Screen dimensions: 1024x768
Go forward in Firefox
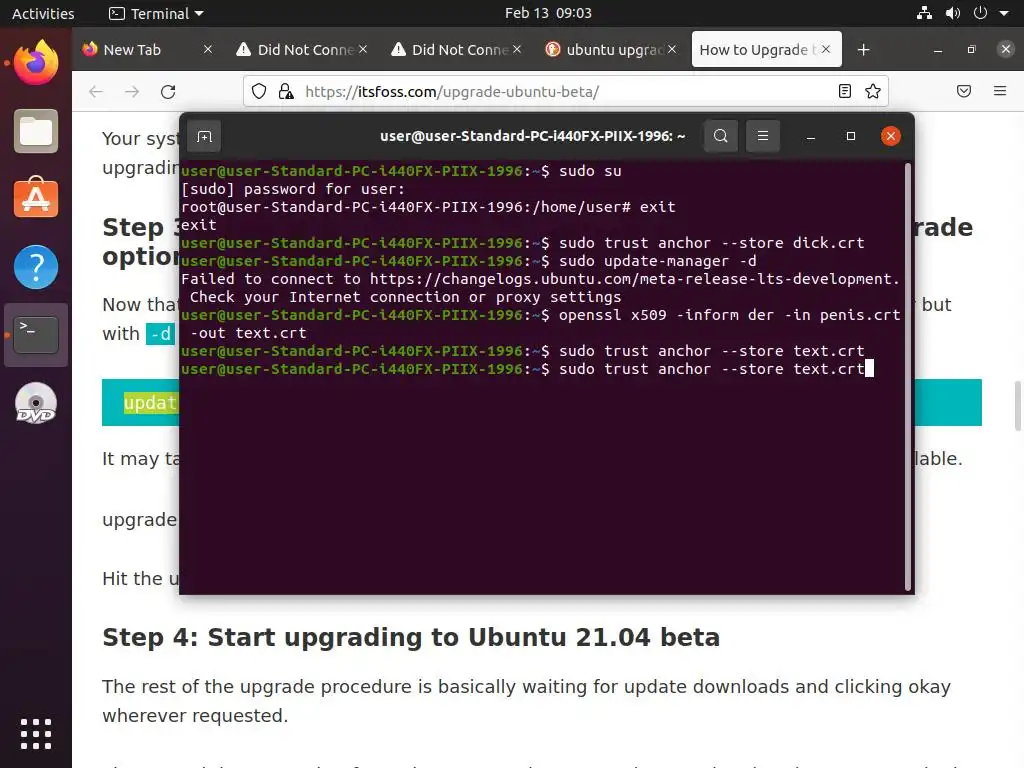pyautogui.click(x=132, y=91)
